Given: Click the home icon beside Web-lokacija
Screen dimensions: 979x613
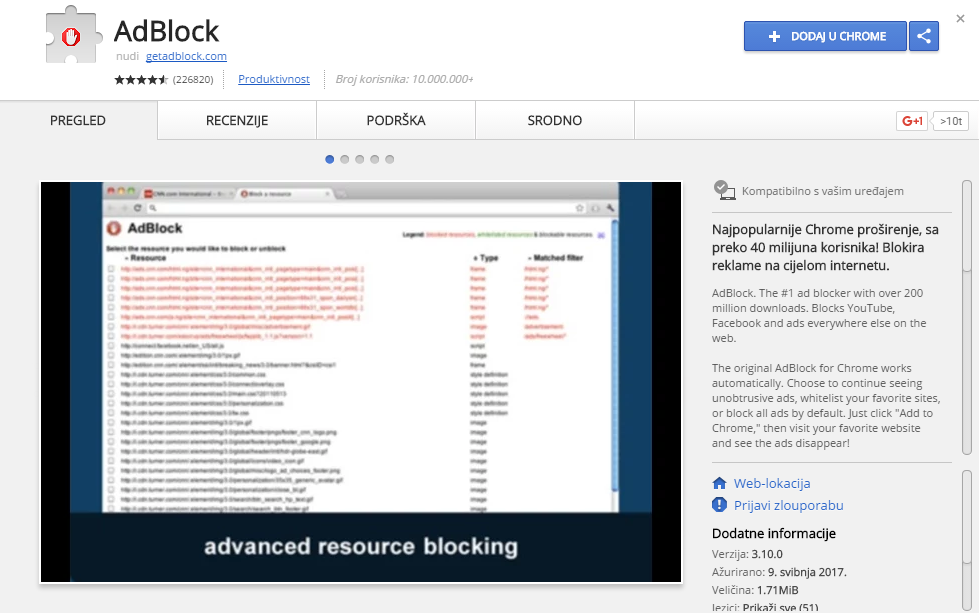Looking at the screenshot, I should click(x=719, y=483).
